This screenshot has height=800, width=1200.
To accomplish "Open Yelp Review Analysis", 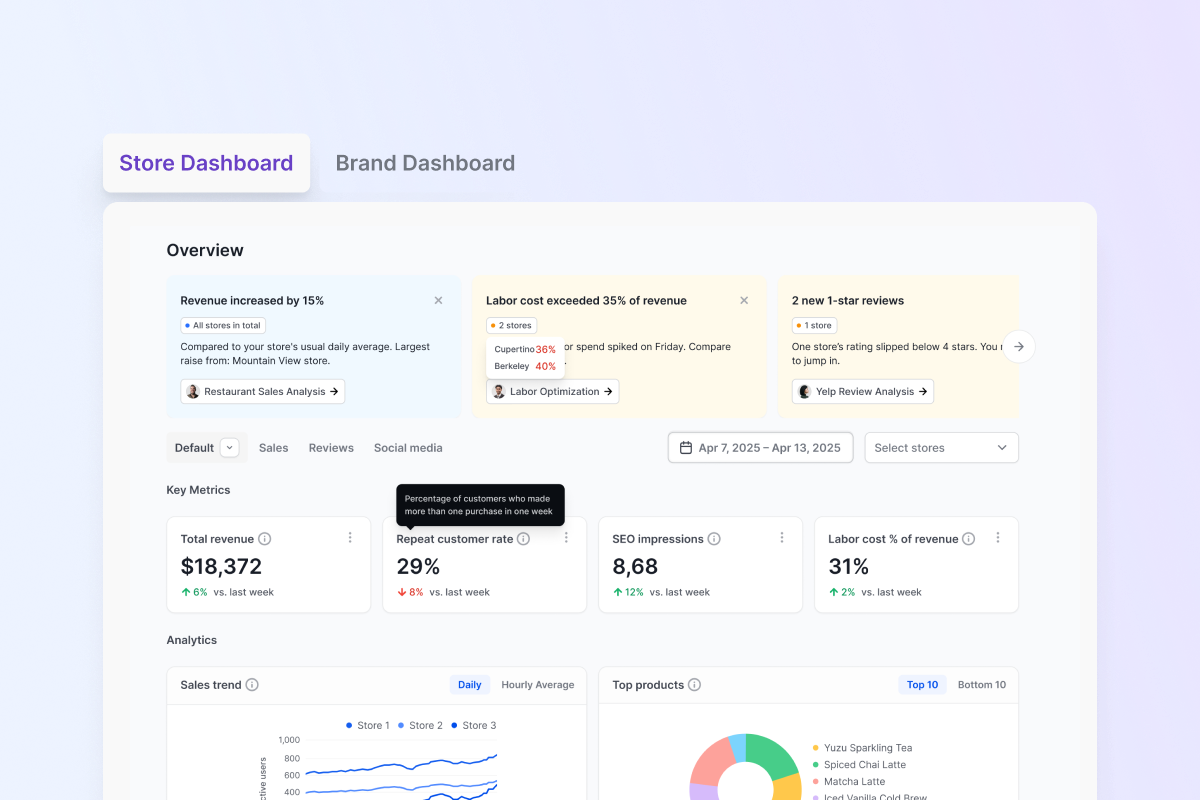I will [x=863, y=392].
